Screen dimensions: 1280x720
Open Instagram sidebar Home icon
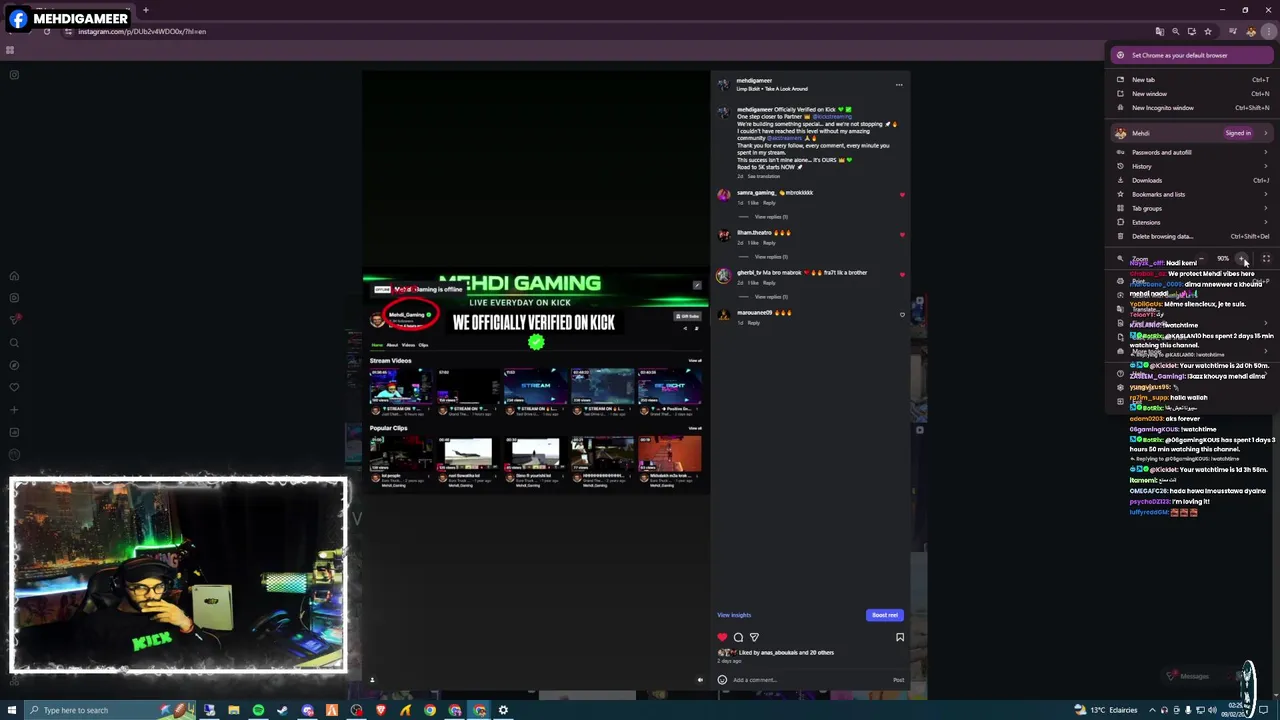point(14,276)
